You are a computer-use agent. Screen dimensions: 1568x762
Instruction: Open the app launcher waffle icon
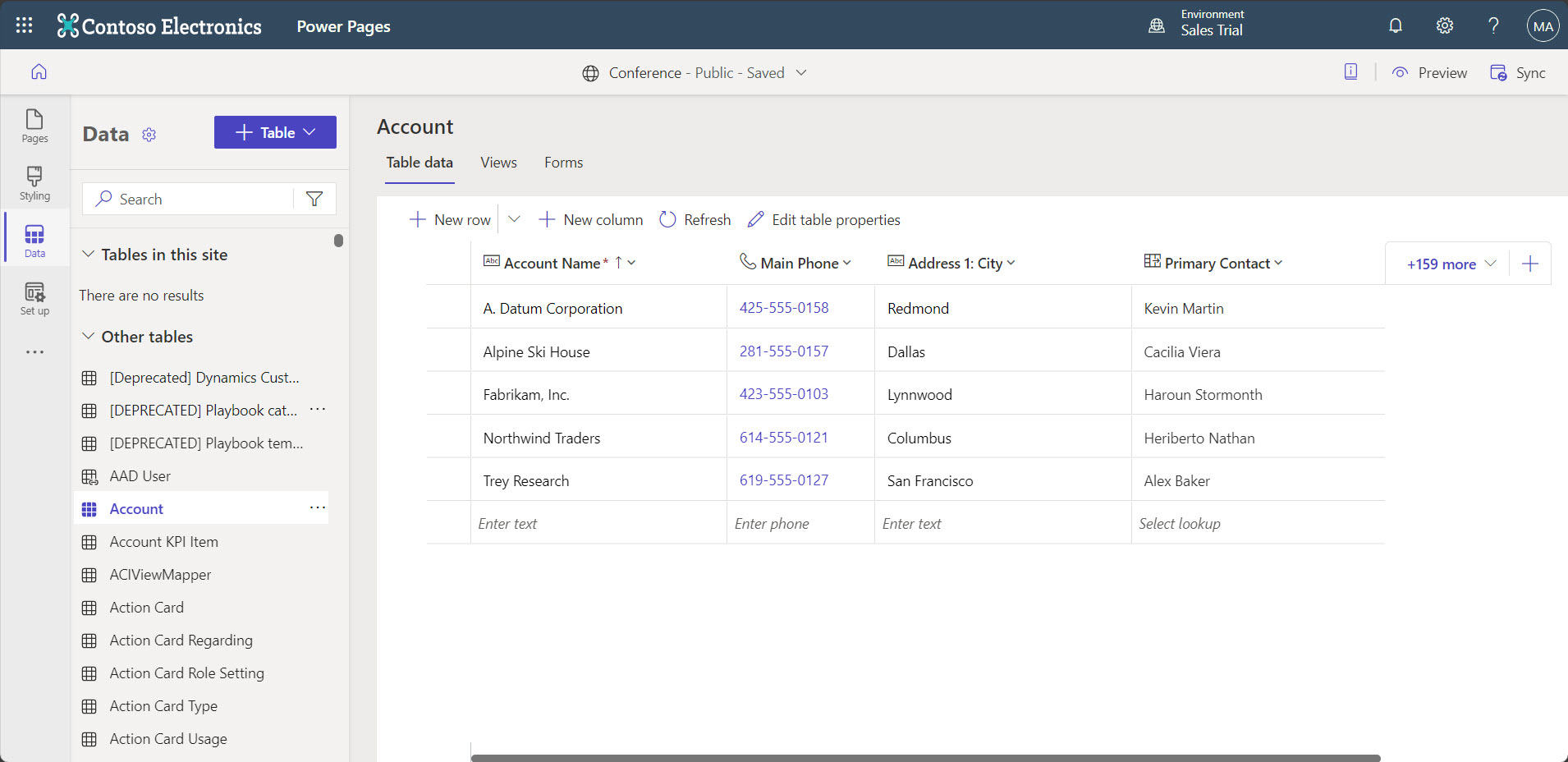tap(24, 25)
